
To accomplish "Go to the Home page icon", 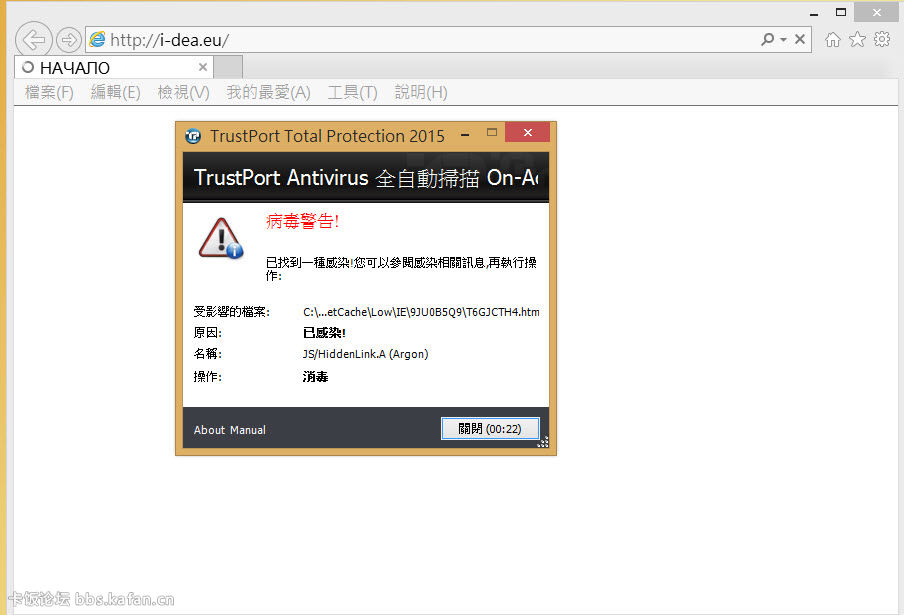I will 832,40.
